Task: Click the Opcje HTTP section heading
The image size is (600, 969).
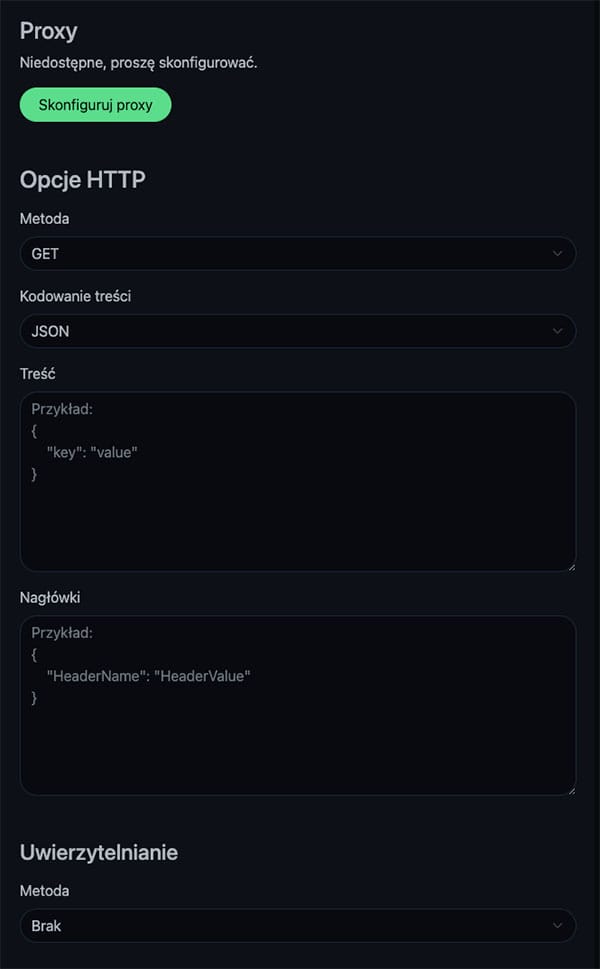Action: (83, 179)
